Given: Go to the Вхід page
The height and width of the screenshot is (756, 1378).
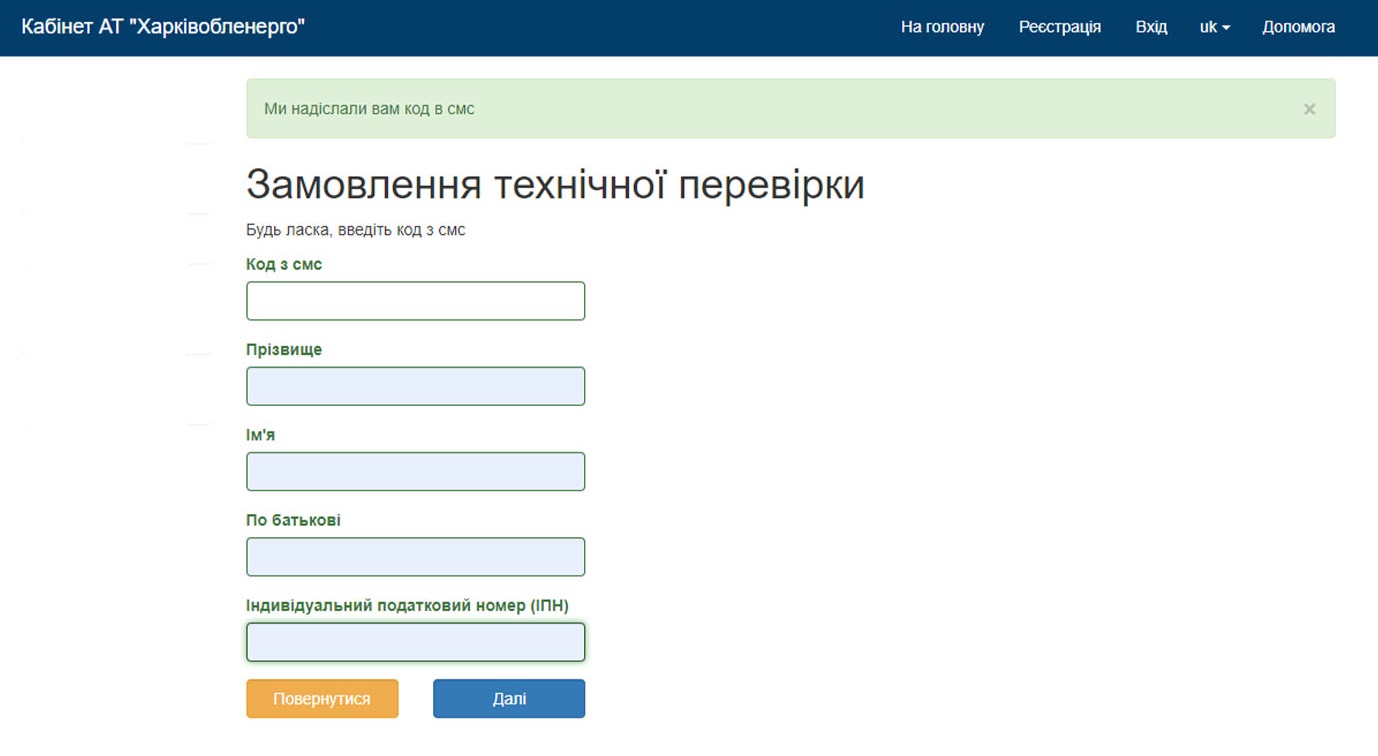Looking at the screenshot, I should click(x=1151, y=27).
